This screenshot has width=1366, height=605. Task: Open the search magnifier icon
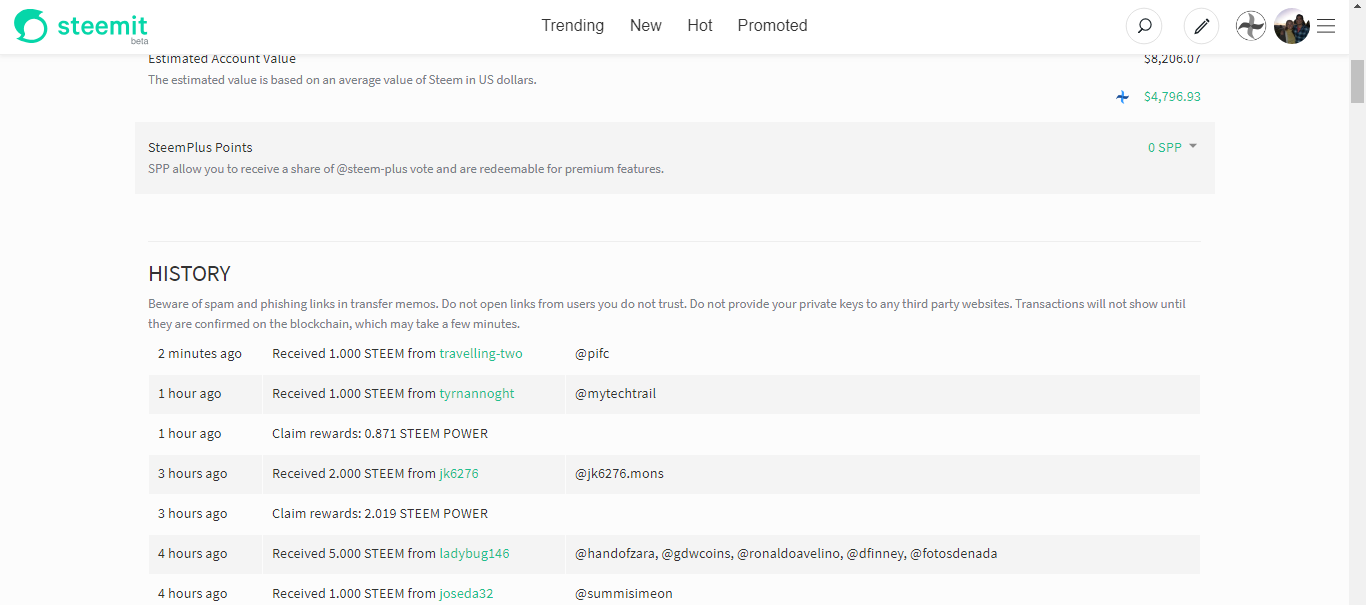coord(1144,26)
